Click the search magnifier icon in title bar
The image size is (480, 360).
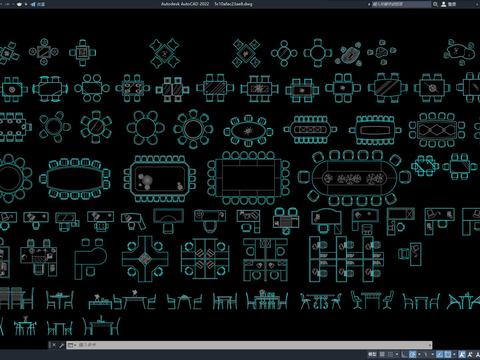435,4
